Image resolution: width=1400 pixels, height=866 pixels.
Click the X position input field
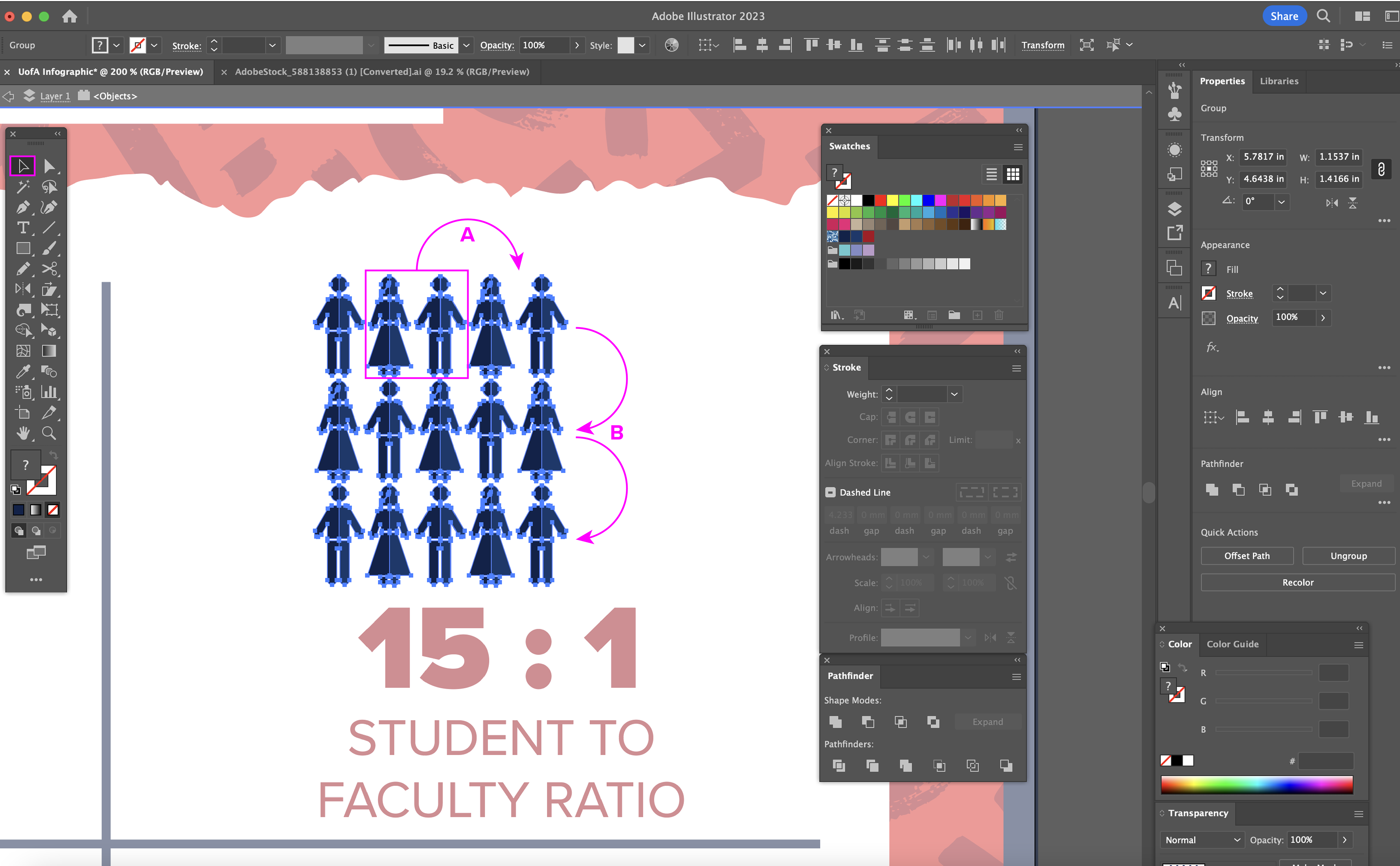click(x=1263, y=157)
